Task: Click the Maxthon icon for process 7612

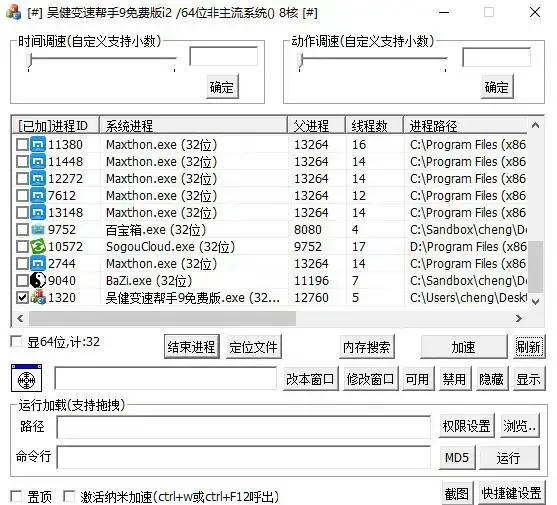Action: [x=38, y=196]
